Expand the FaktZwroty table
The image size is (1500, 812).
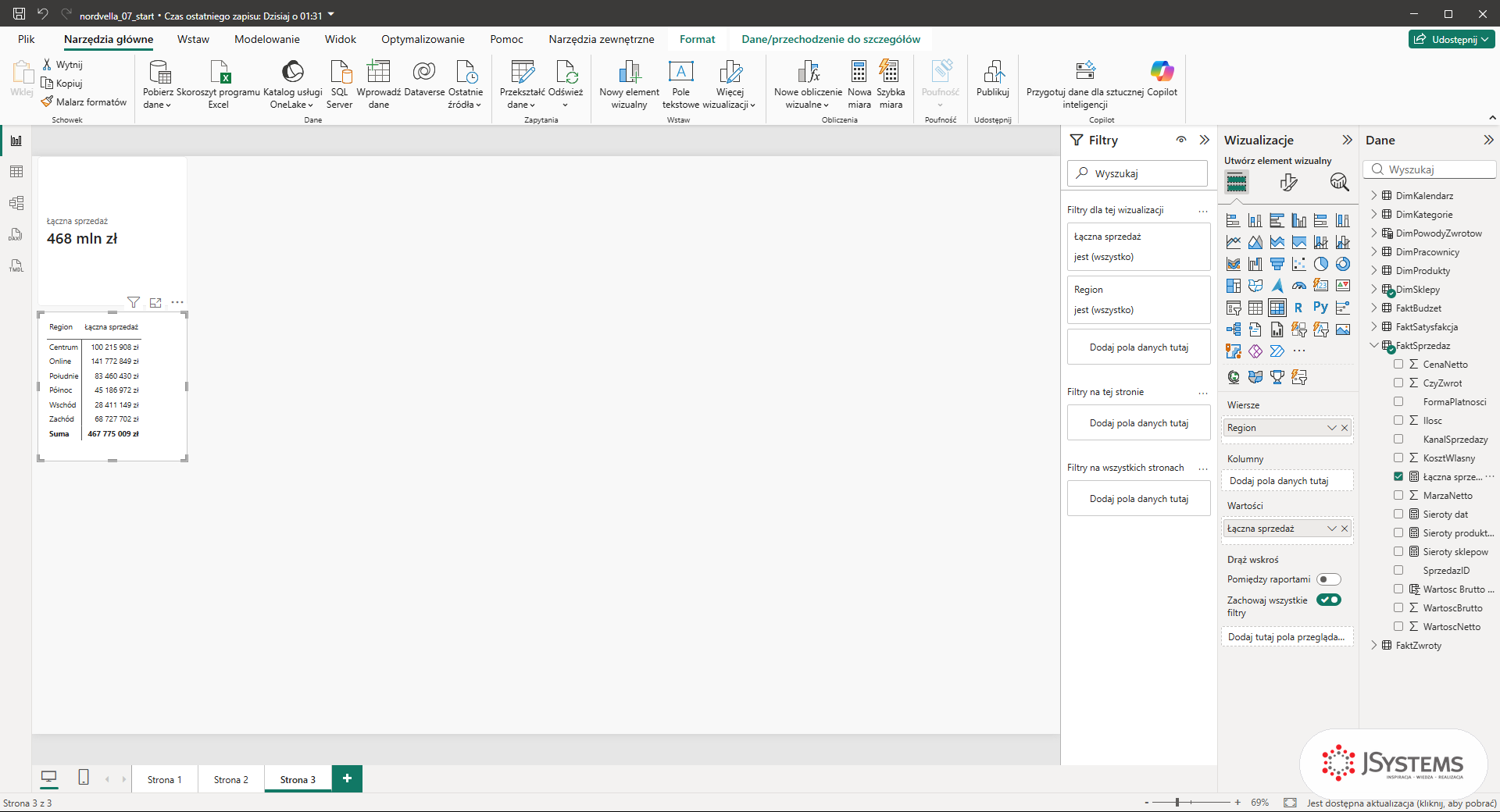coord(1374,645)
